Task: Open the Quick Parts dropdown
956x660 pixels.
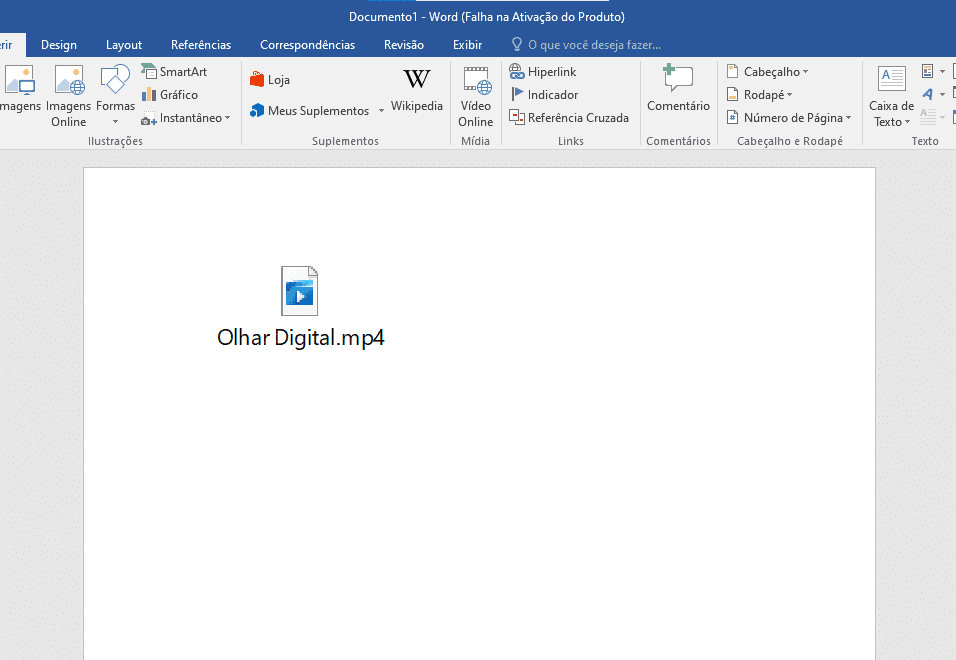Action: 933,71
